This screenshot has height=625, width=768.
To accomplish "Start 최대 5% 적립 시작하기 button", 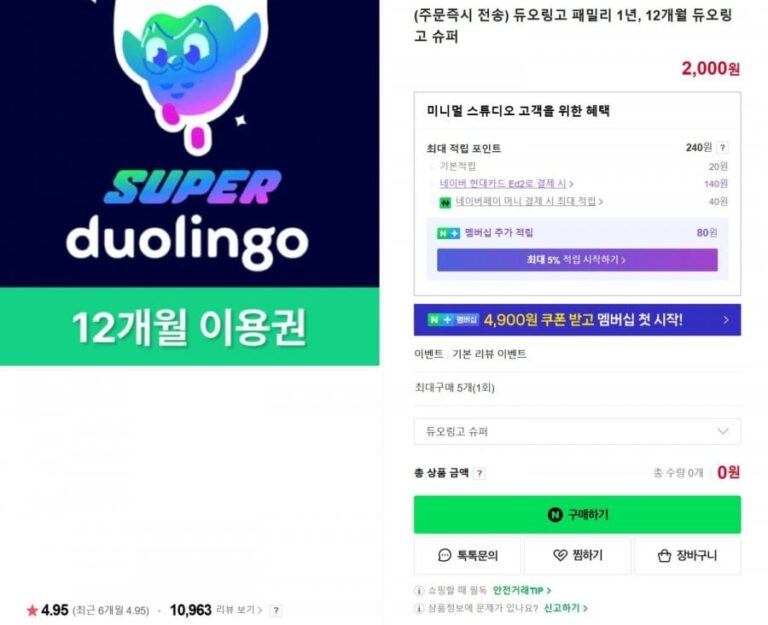I will [577, 260].
